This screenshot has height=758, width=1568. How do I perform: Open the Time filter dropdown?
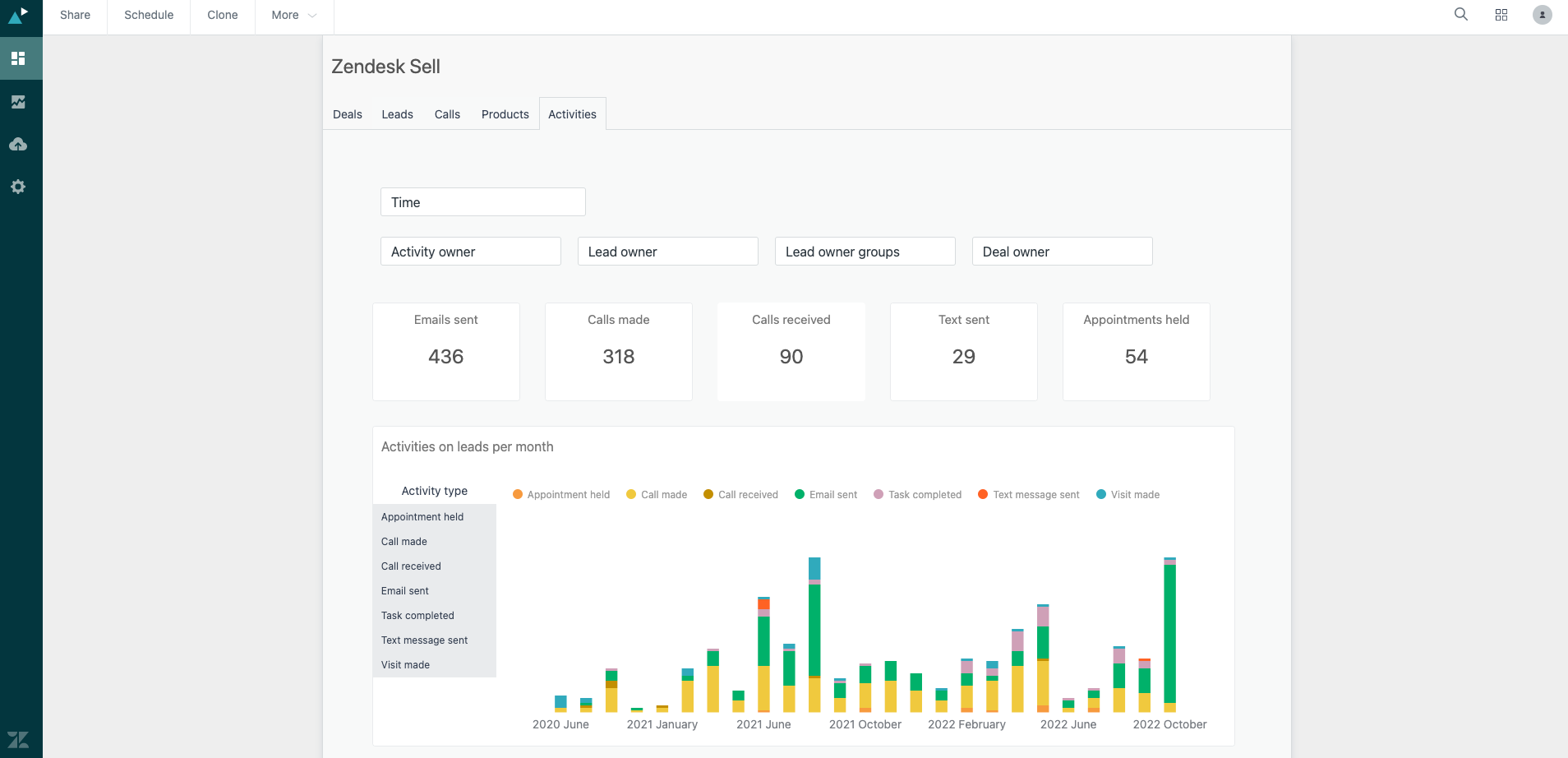482,202
